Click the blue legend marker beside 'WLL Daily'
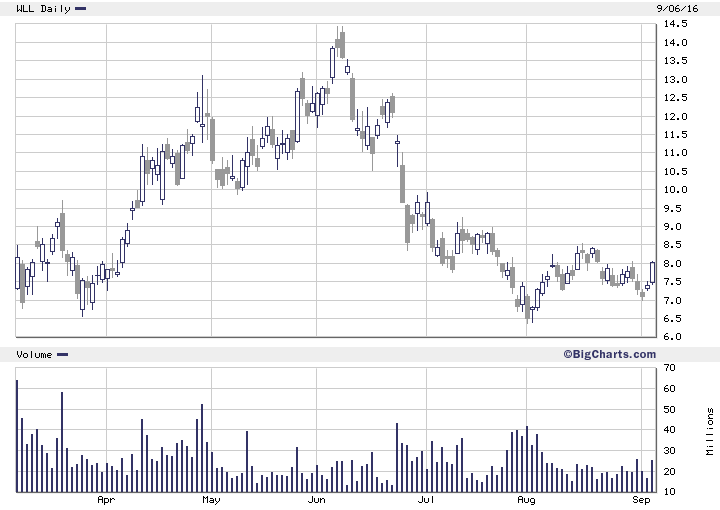Viewport: 720px width, 510px height. point(80,8)
